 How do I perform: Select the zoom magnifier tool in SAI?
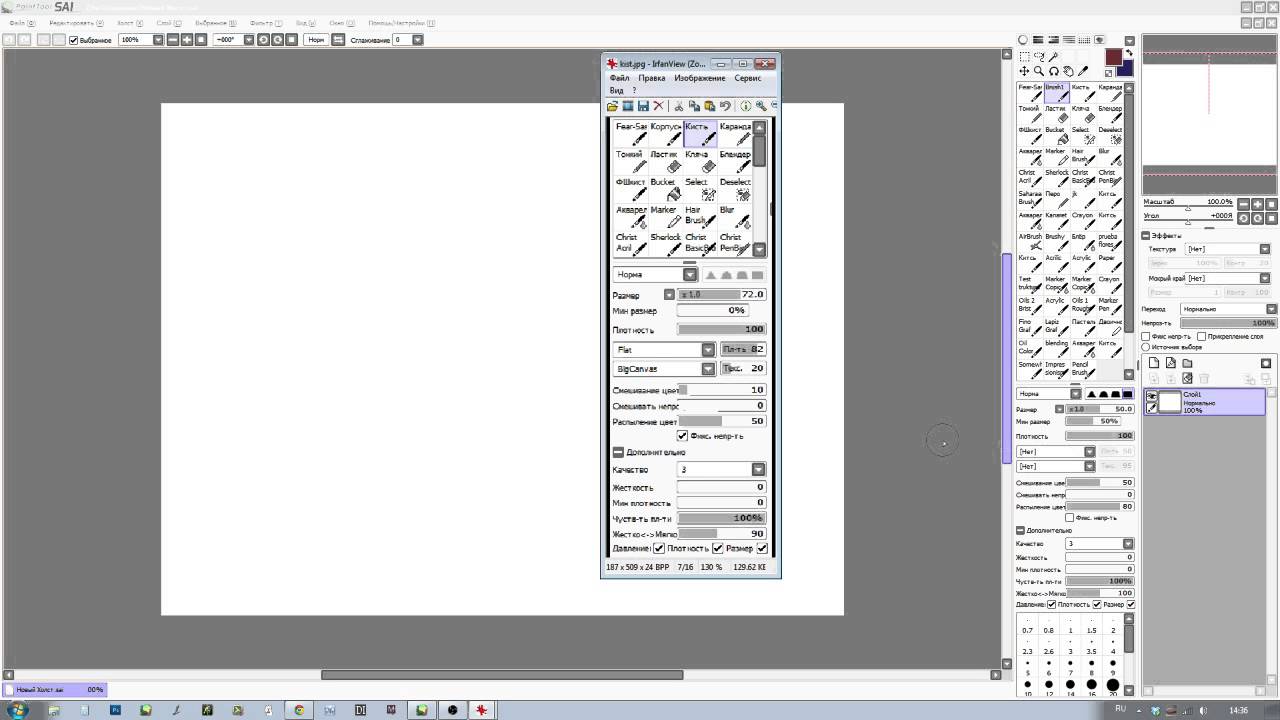(1039, 71)
